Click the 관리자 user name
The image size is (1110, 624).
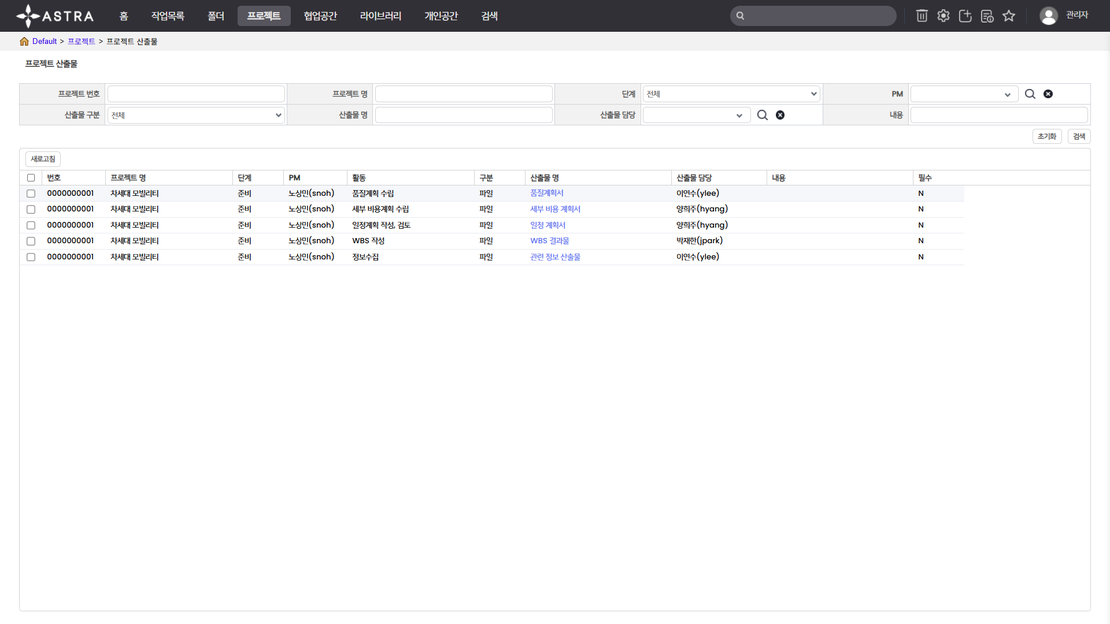pos(1077,16)
